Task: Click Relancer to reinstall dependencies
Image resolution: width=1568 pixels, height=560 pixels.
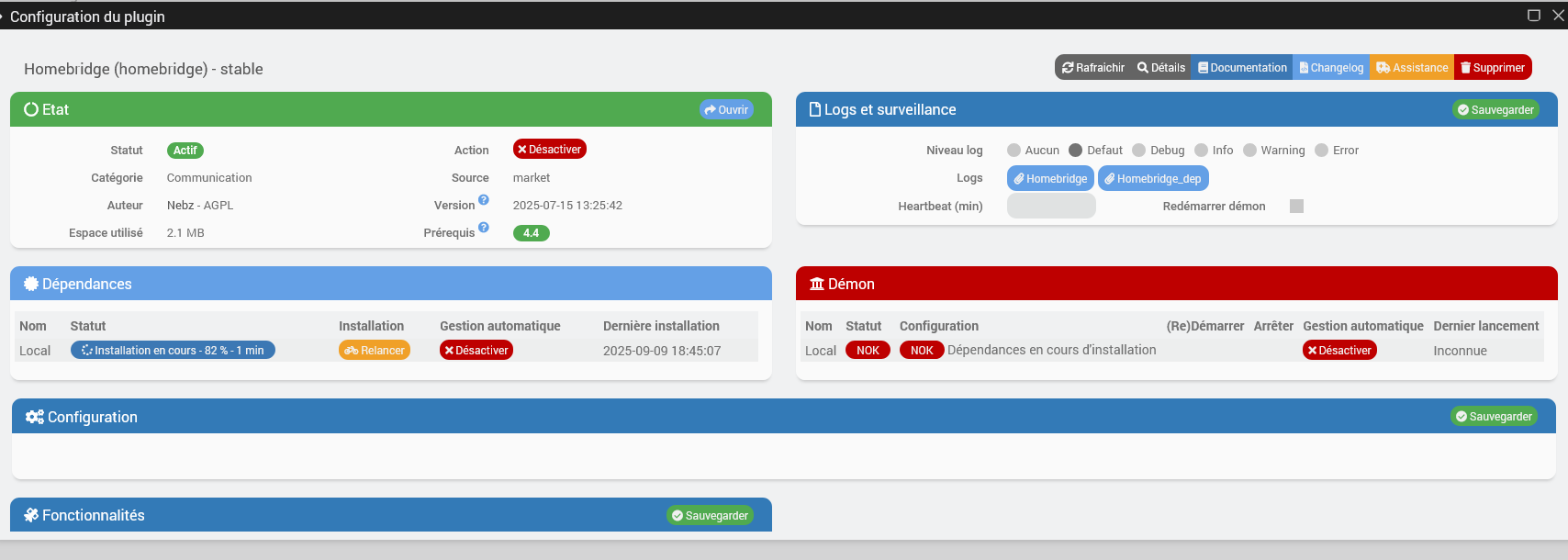Action: tap(375, 351)
